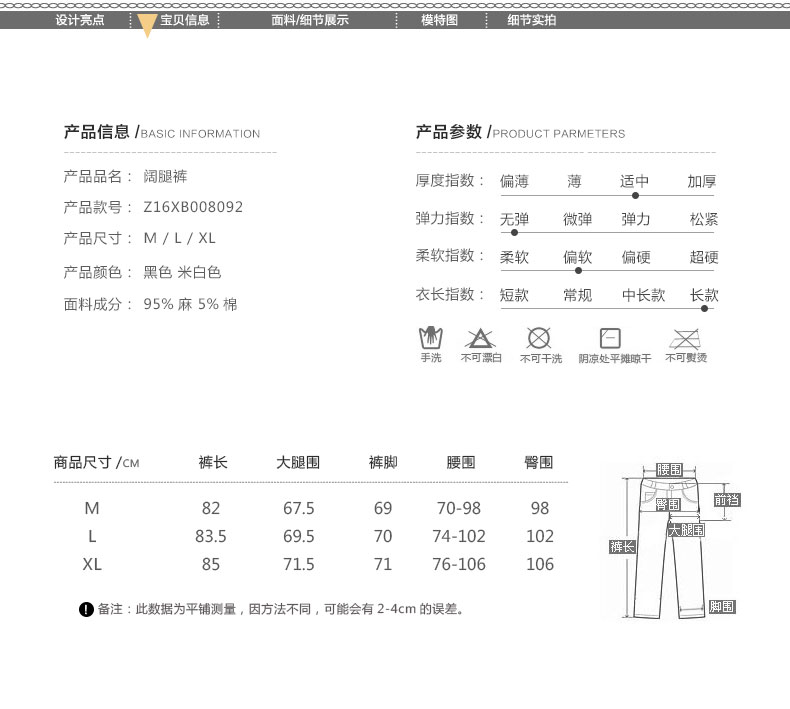790x709 pixels.
Task: Click the 松紧 elasticity option
Action: point(704,219)
